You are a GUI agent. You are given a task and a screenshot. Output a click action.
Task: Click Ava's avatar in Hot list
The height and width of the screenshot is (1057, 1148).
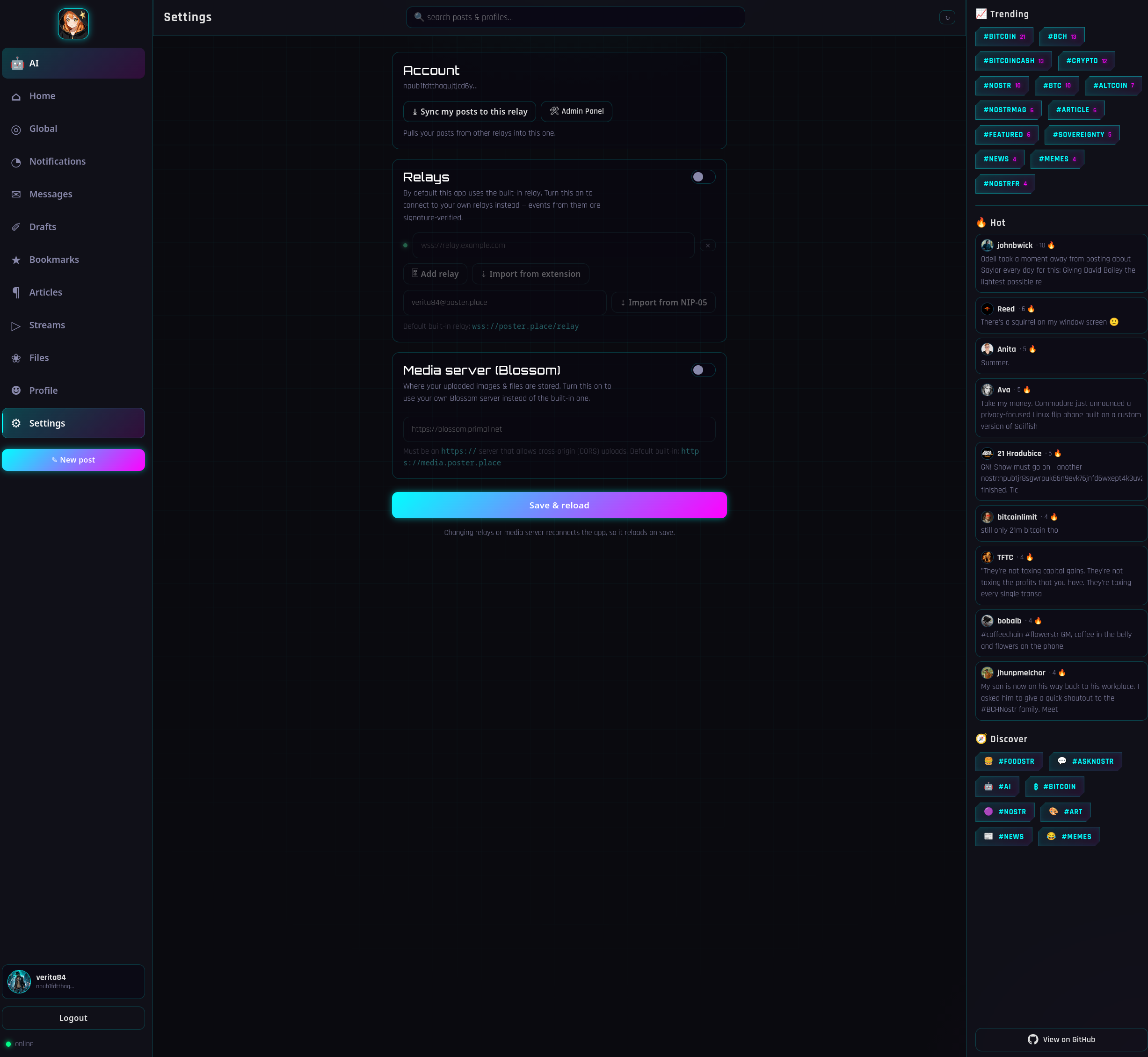coord(987,390)
